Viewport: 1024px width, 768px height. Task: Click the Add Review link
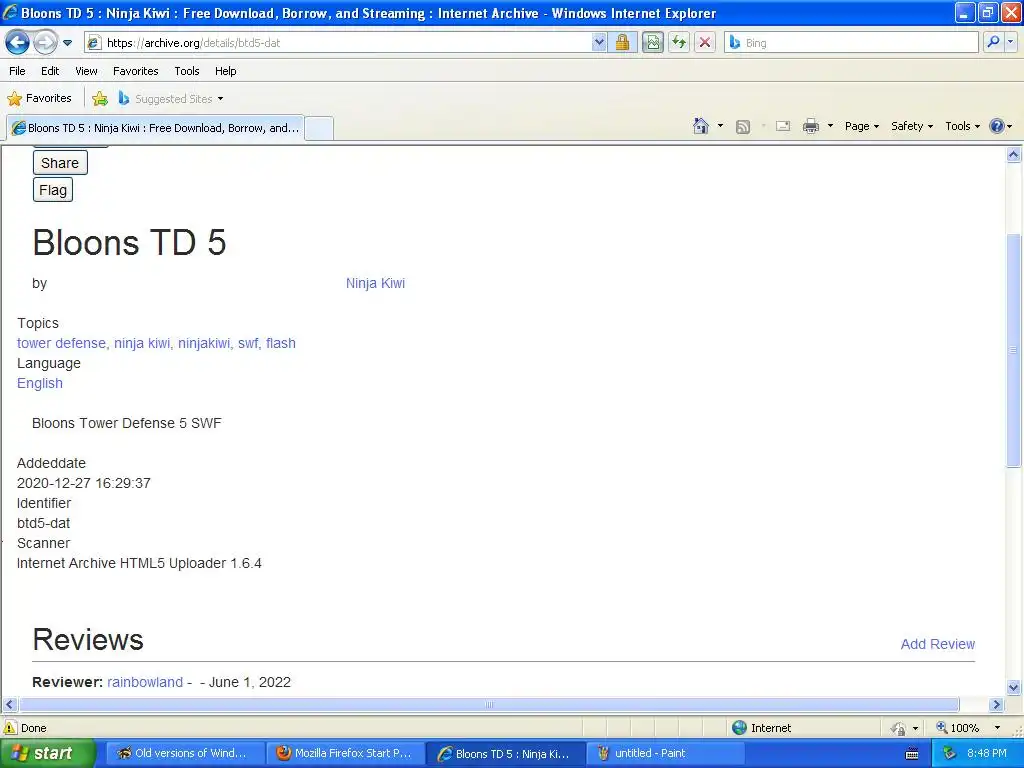(938, 645)
